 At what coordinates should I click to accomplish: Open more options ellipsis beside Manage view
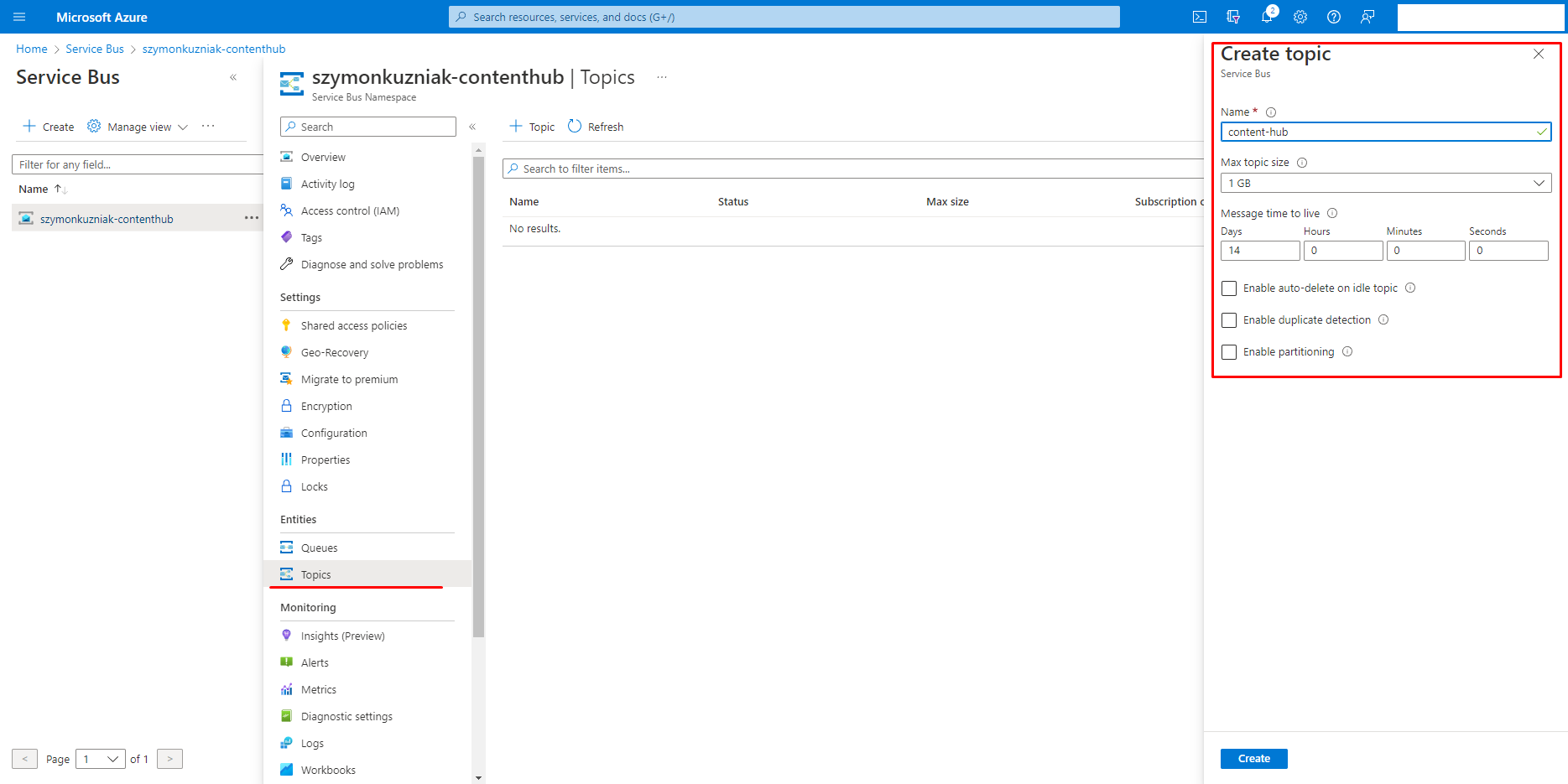(208, 126)
